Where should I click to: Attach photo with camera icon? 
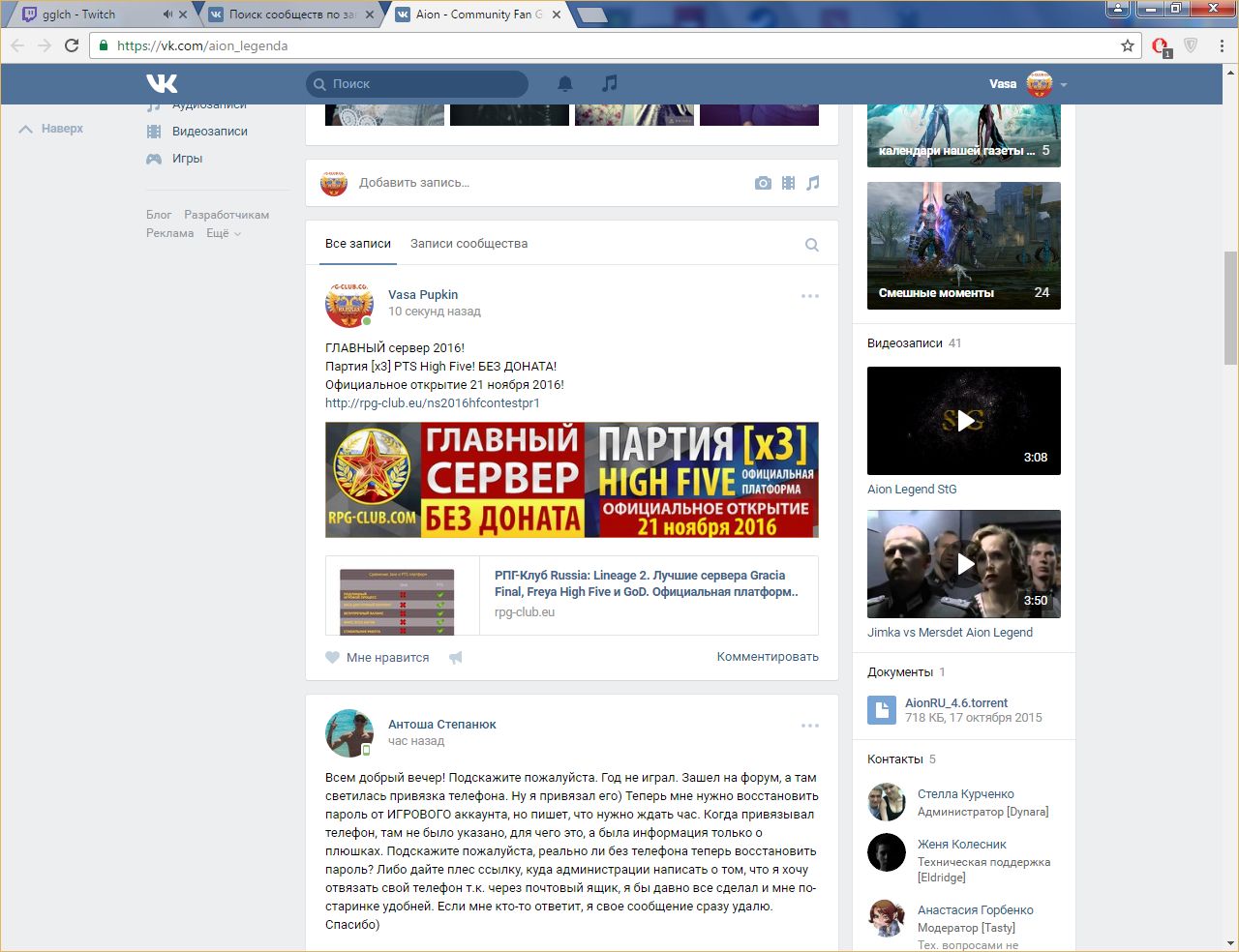point(763,183)
